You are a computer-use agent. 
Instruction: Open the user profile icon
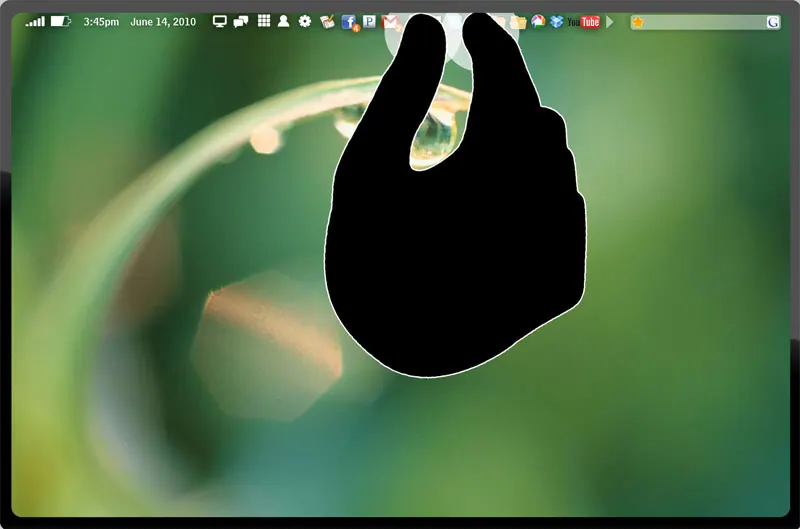[x=283, y=21]
